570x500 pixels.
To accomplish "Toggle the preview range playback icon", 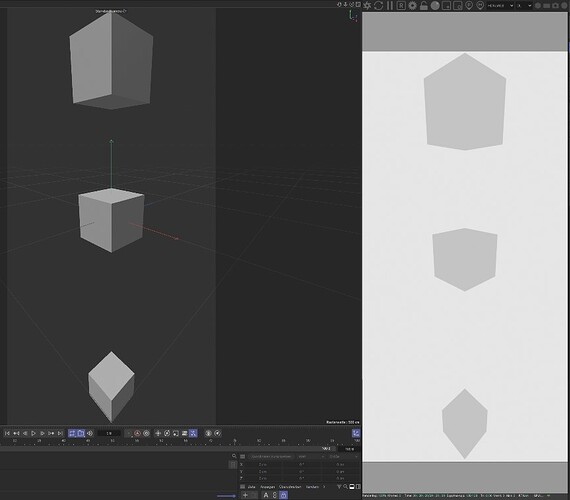I will point(81,433).
